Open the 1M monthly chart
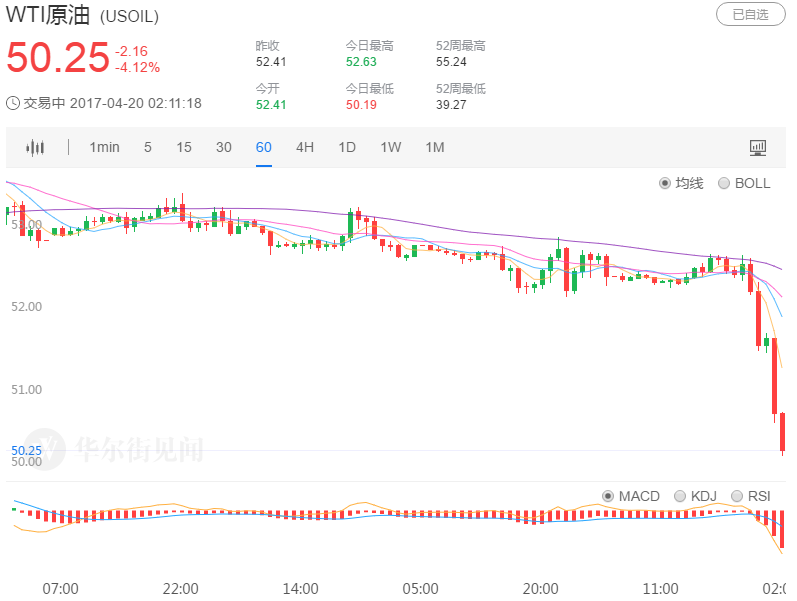The image size is (797, 601). (435, 148)
